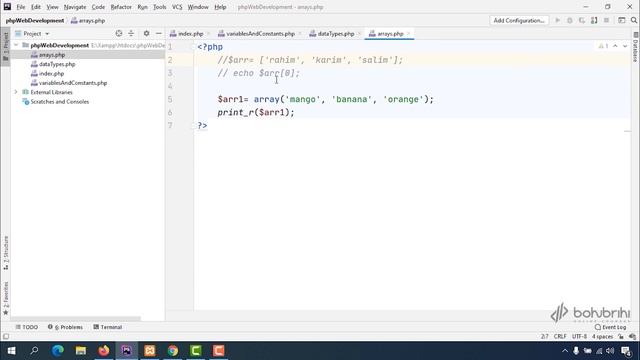
Task: Open the line separator CRLF selector
Action: click(560, 337)
